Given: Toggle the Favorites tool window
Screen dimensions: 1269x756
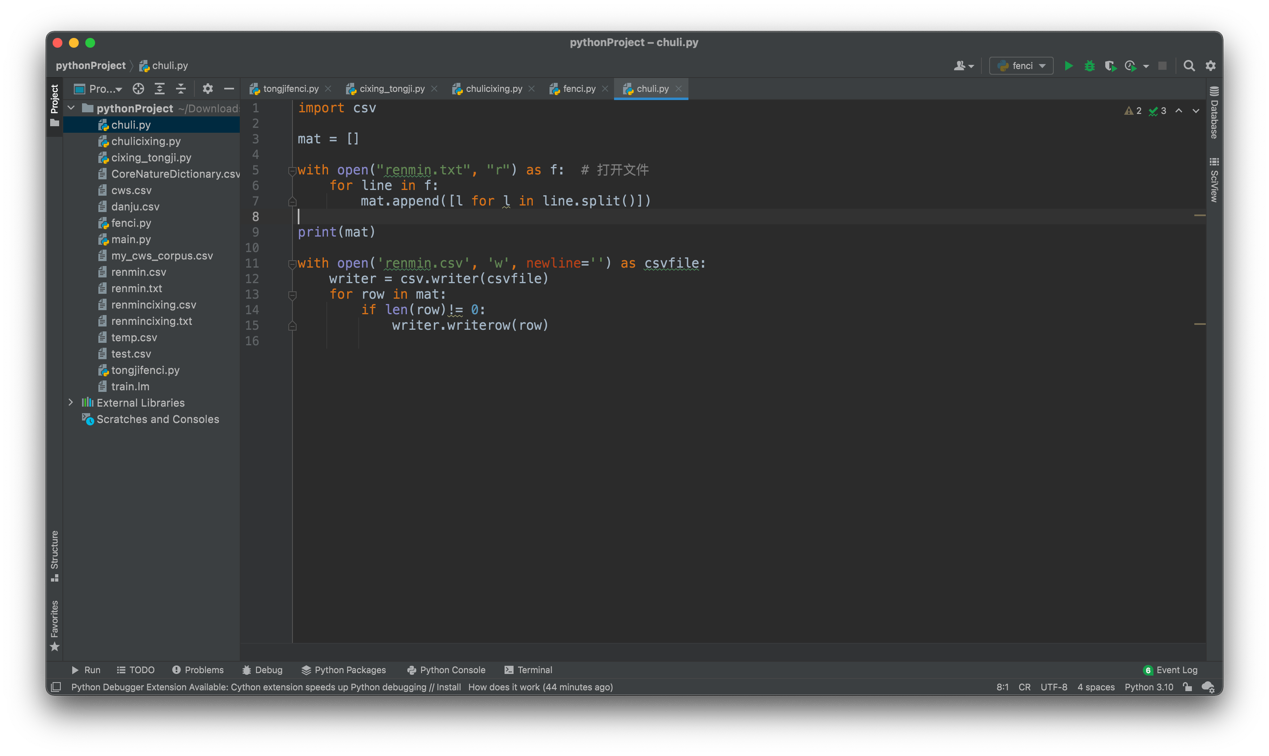Looking at the screenshot, I should pos(54,626).
